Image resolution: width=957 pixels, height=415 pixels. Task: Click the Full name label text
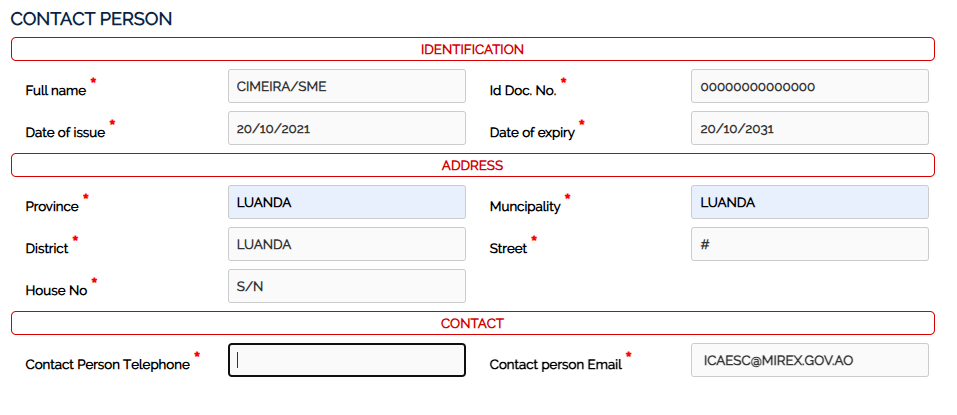pos(55,91)
